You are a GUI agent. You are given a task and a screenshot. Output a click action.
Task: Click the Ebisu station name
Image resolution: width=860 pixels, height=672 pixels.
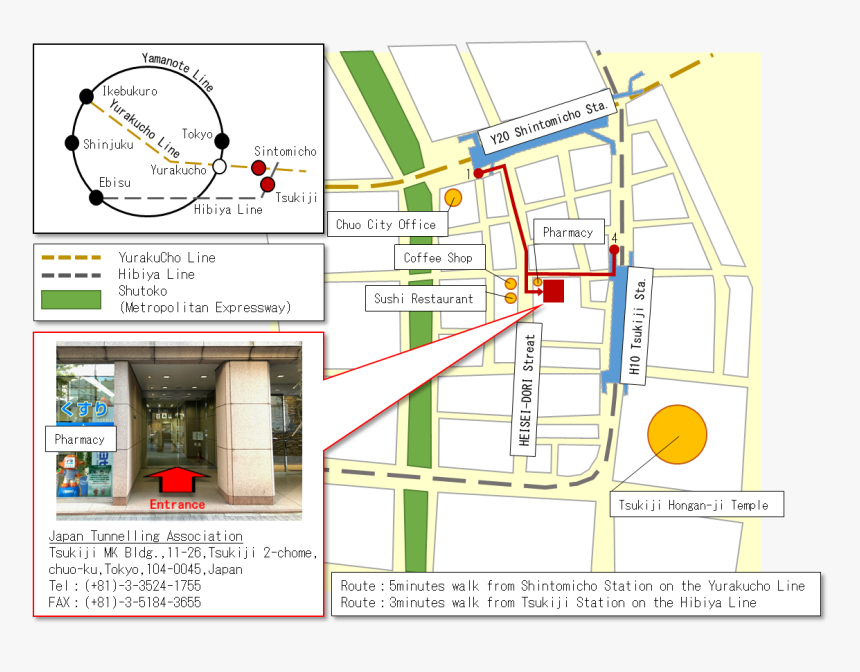click(x=115, y=182)
